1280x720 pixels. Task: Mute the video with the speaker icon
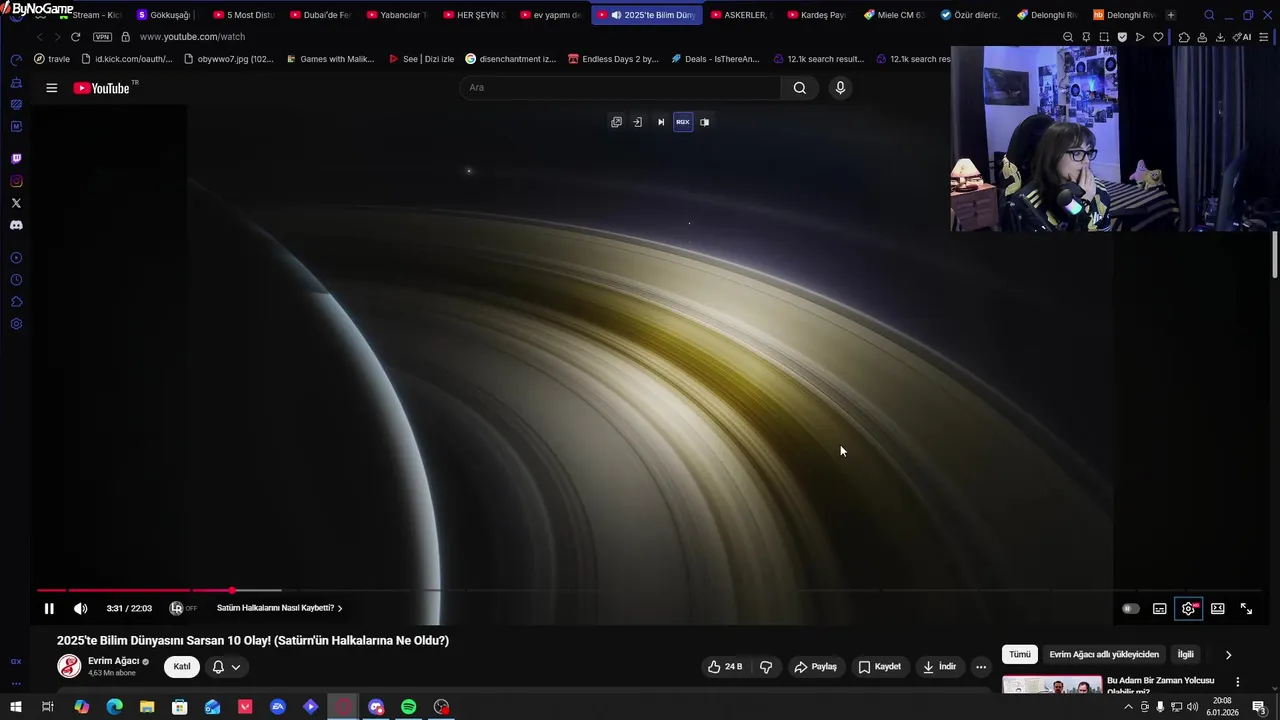click(81, 608)
